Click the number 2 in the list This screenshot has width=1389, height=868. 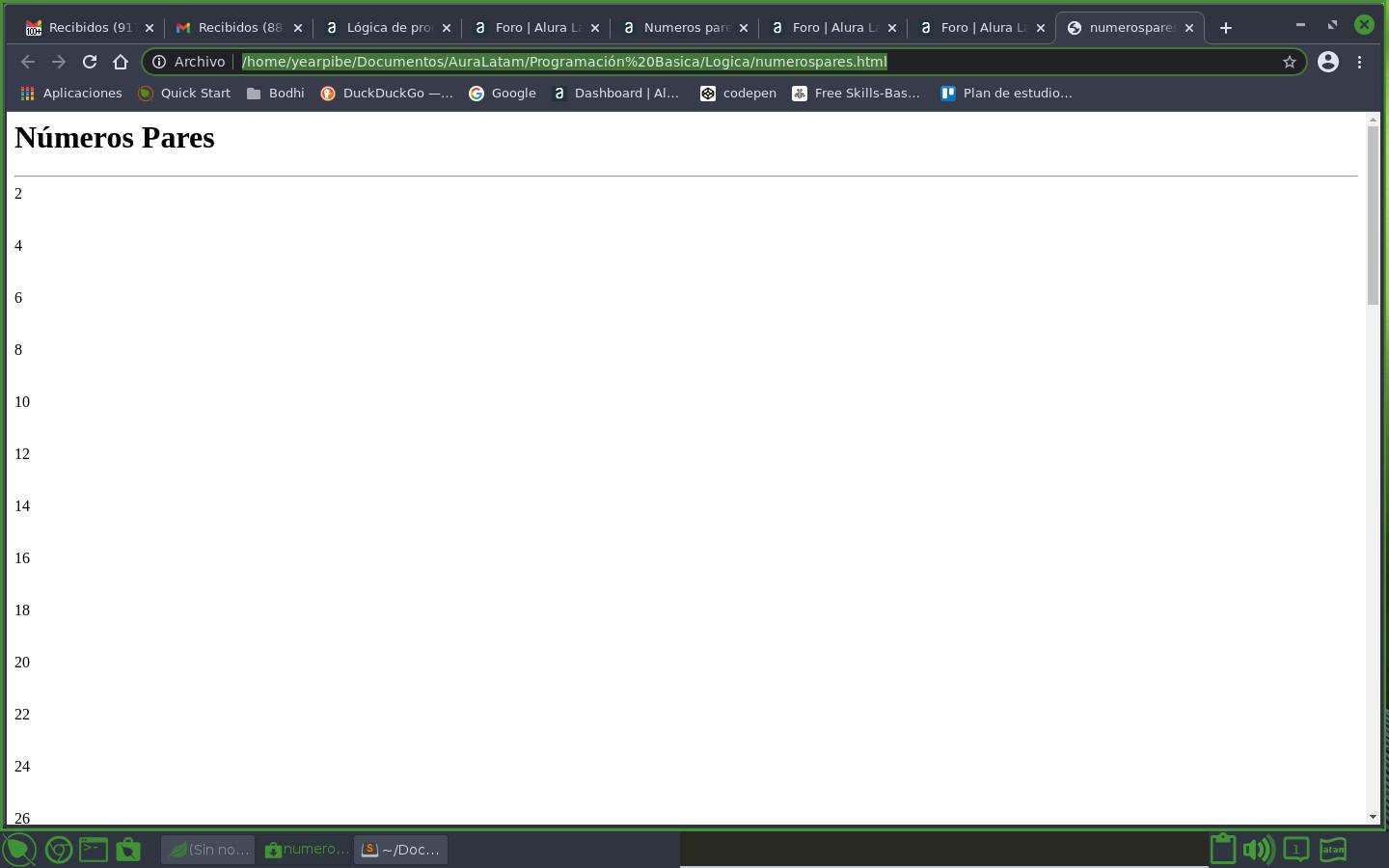[x=18, y=194]
